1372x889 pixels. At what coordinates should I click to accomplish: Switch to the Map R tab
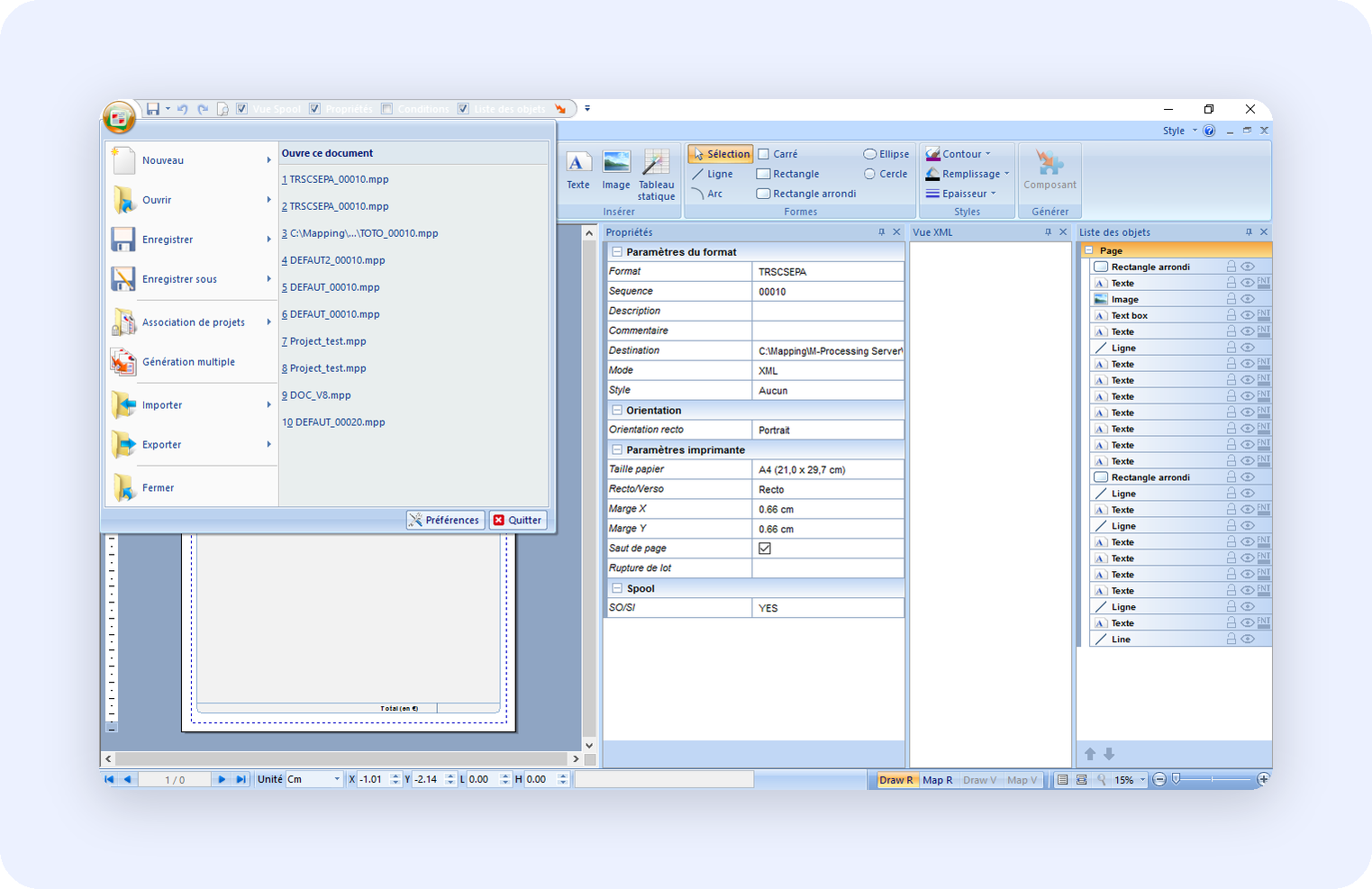click(937, 780)
